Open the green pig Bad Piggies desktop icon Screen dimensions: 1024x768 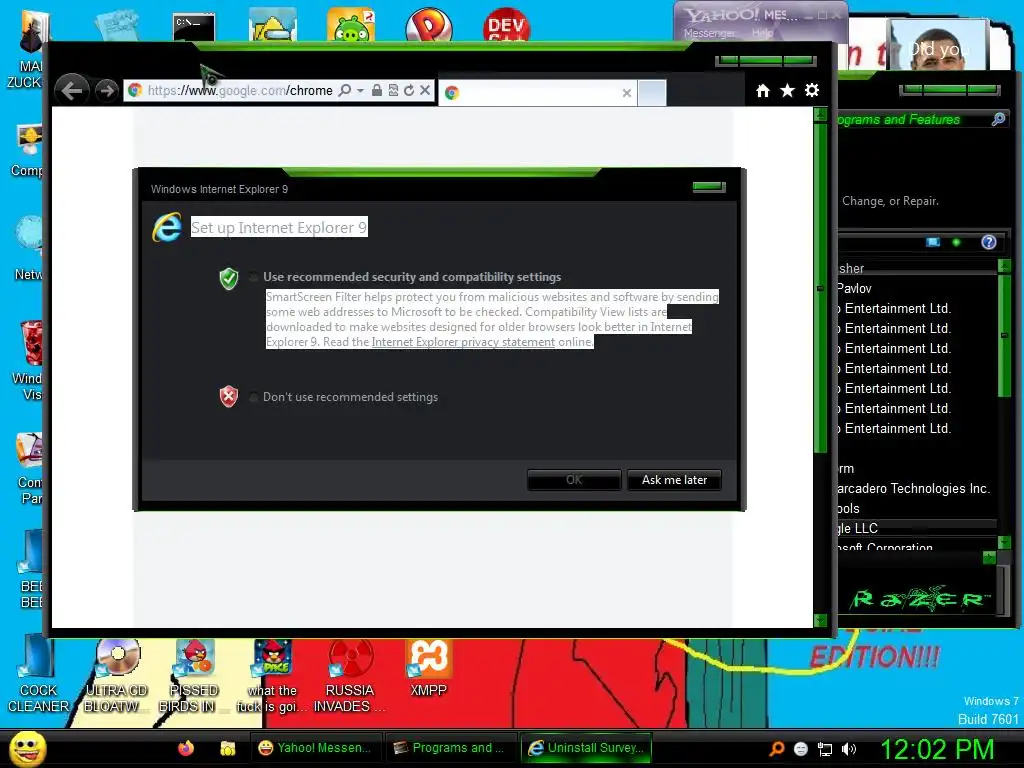[351, 24]
